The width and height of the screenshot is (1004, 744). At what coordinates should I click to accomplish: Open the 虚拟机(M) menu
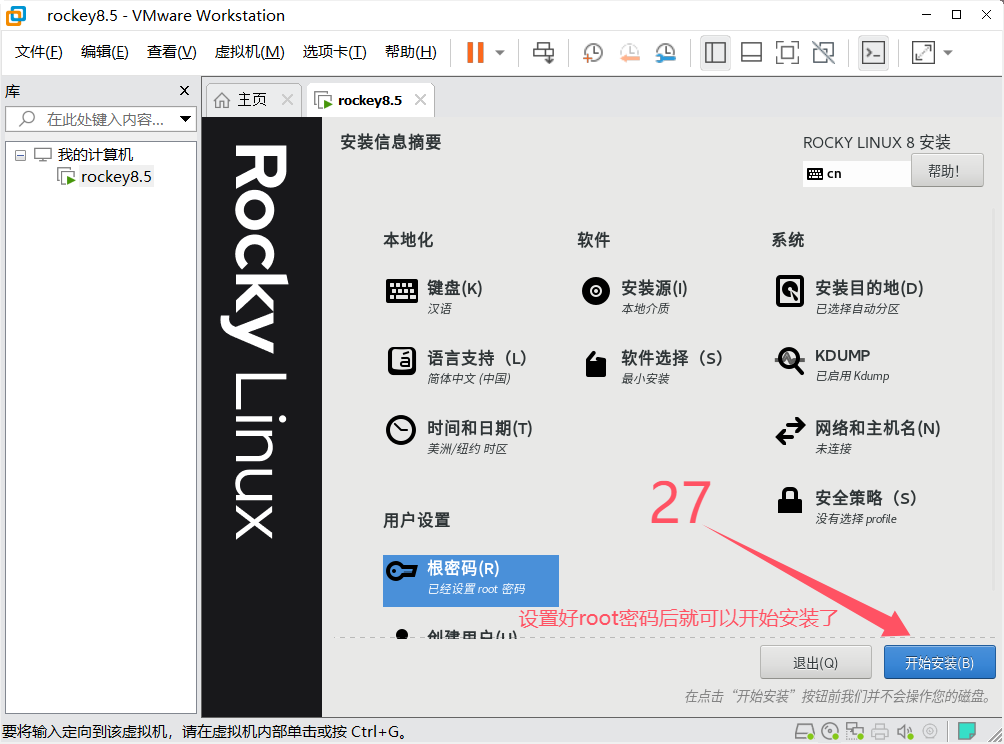249,52
